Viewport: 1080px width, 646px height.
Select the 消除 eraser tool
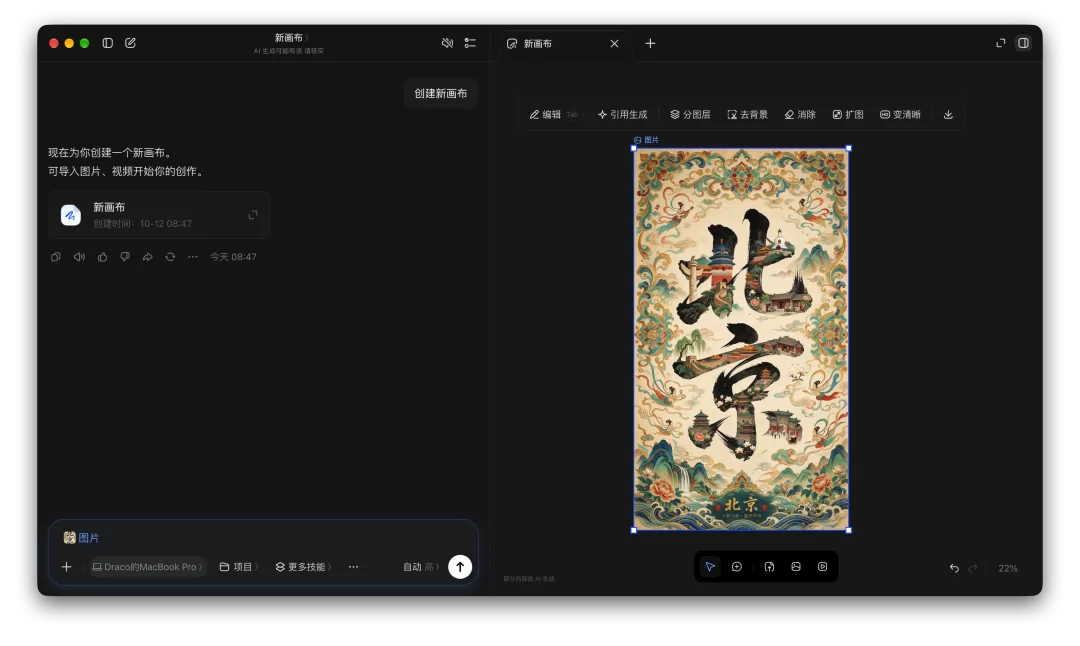[800, 114]
